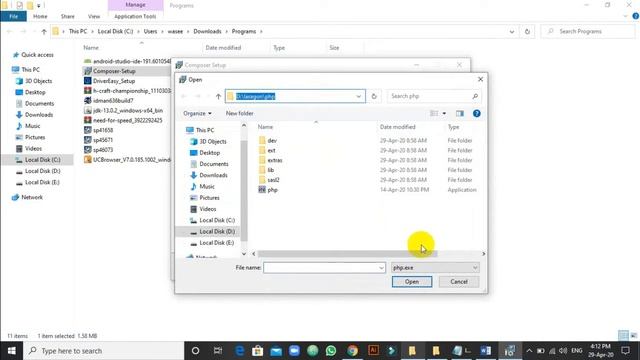Open the File tab in Explorer

[13, 16]
